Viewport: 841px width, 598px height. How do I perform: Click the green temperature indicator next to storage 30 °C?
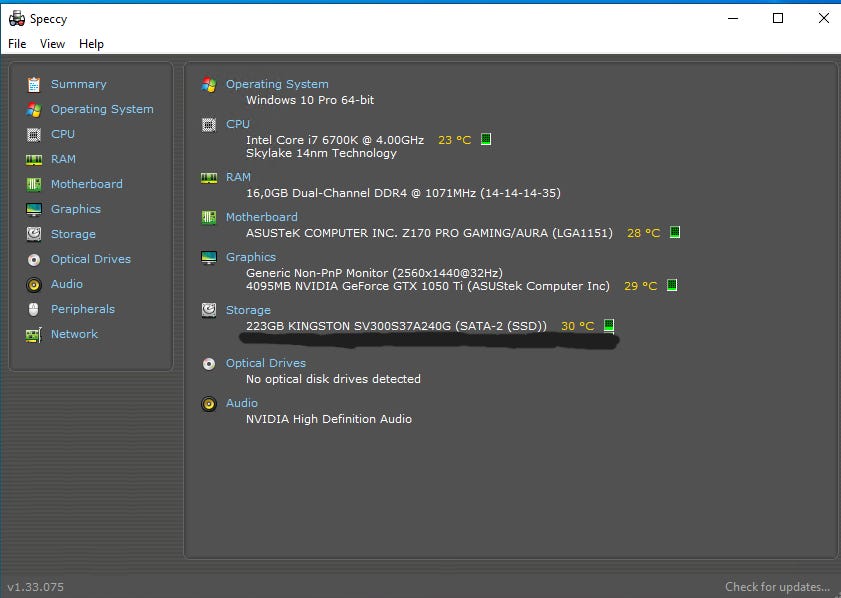[609, 326]
